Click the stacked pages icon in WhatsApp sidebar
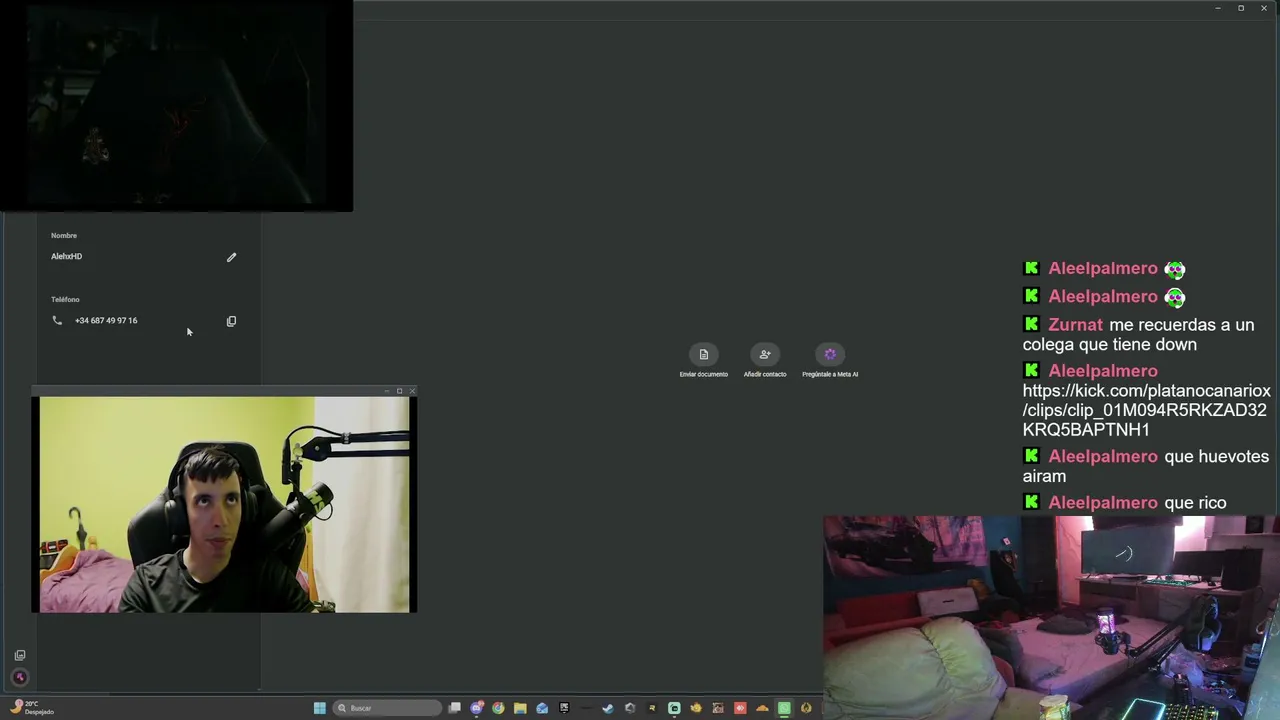This screenshot has width=1280, height=720. (x=19, y=655)
